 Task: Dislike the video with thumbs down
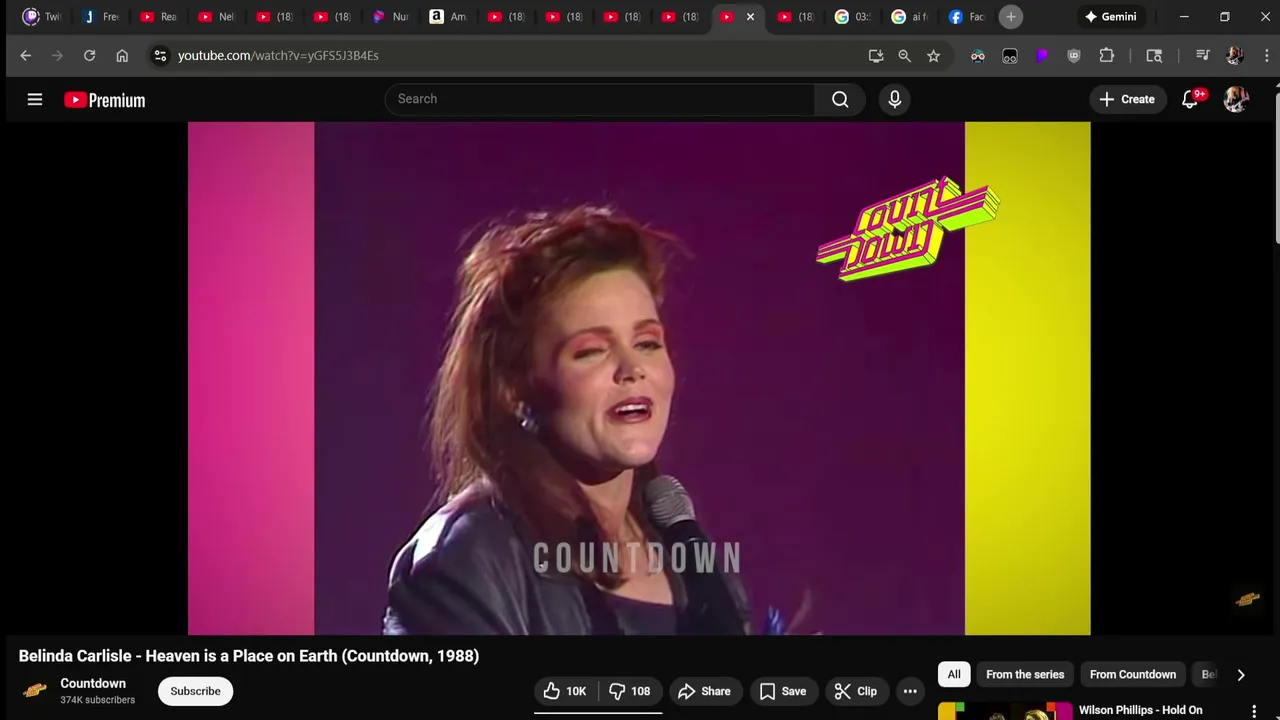pyautogui.click(x=630, y=691)
